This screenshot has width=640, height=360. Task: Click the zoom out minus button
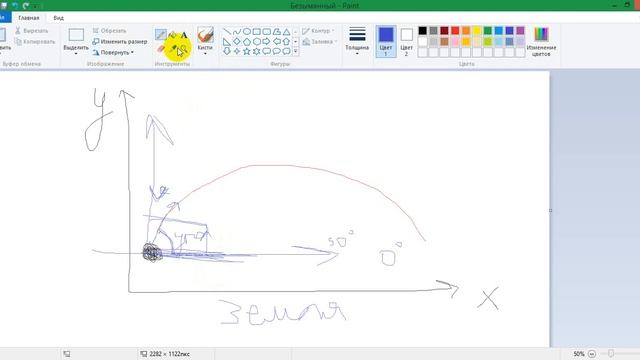(x=592, y=354)
